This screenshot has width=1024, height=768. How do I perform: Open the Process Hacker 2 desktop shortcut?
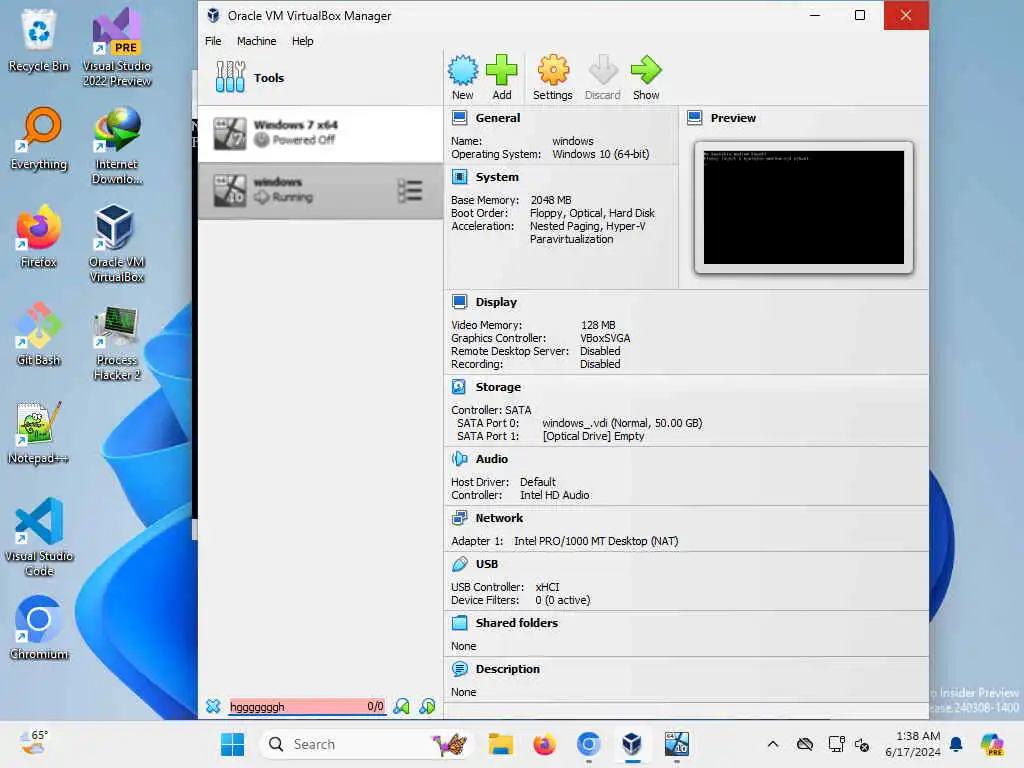pyautogui.click(x=116, y=342)
